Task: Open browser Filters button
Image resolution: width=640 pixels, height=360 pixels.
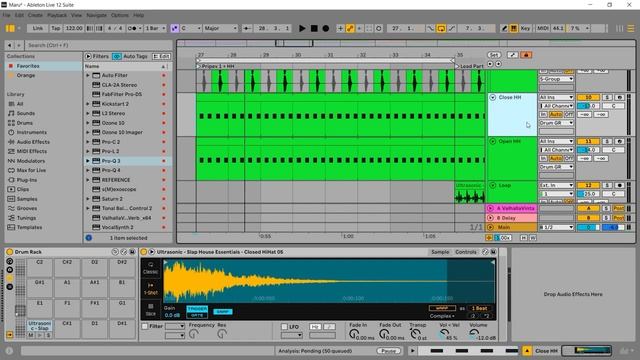Action: 97,56
